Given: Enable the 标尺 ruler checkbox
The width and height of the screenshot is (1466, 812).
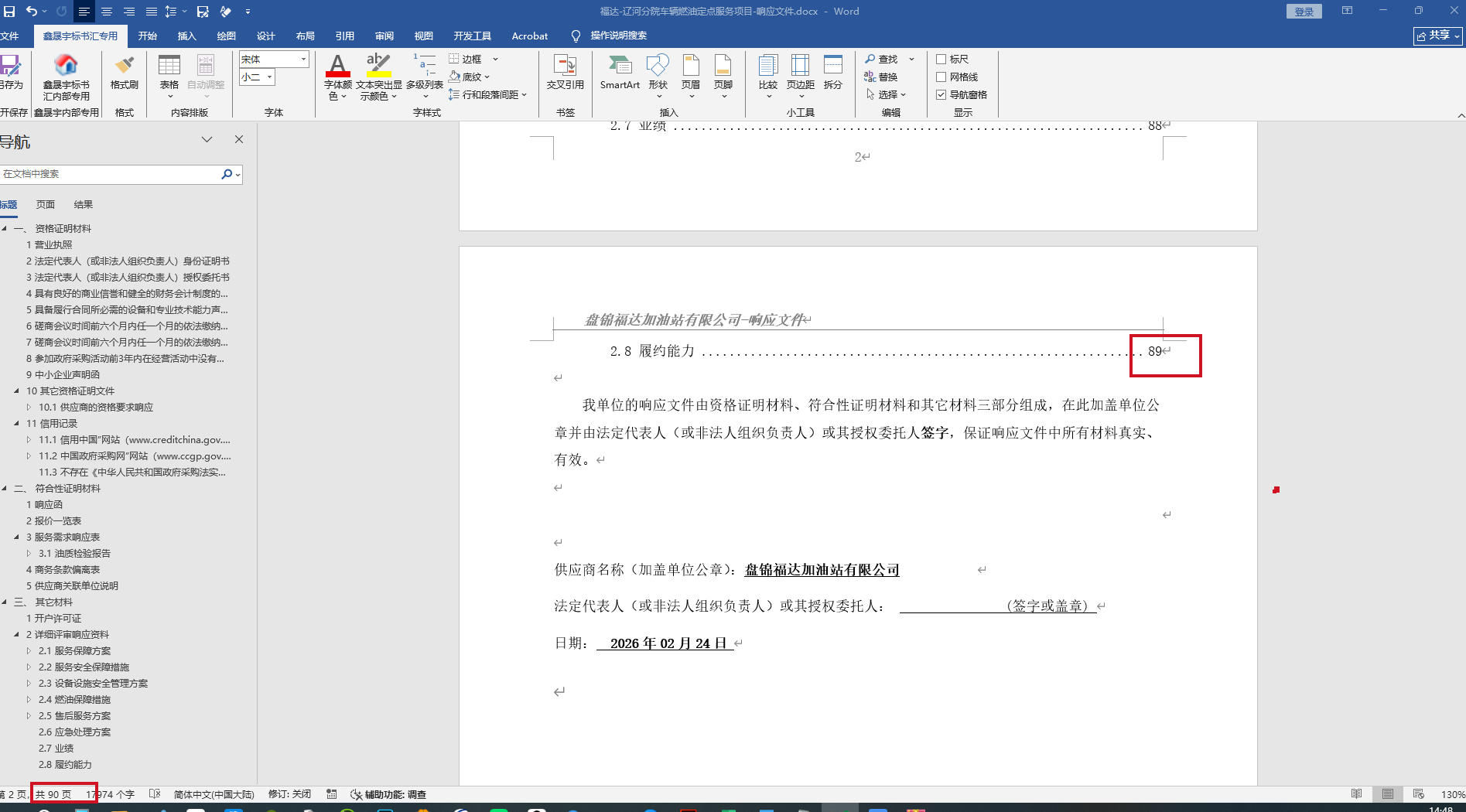Looking at the screenshot, I should click(x=941, y=59).
